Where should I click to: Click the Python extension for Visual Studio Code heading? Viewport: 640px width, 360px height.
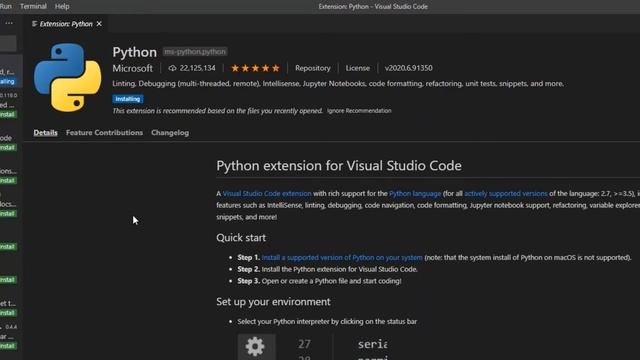[x=339, y=166]
